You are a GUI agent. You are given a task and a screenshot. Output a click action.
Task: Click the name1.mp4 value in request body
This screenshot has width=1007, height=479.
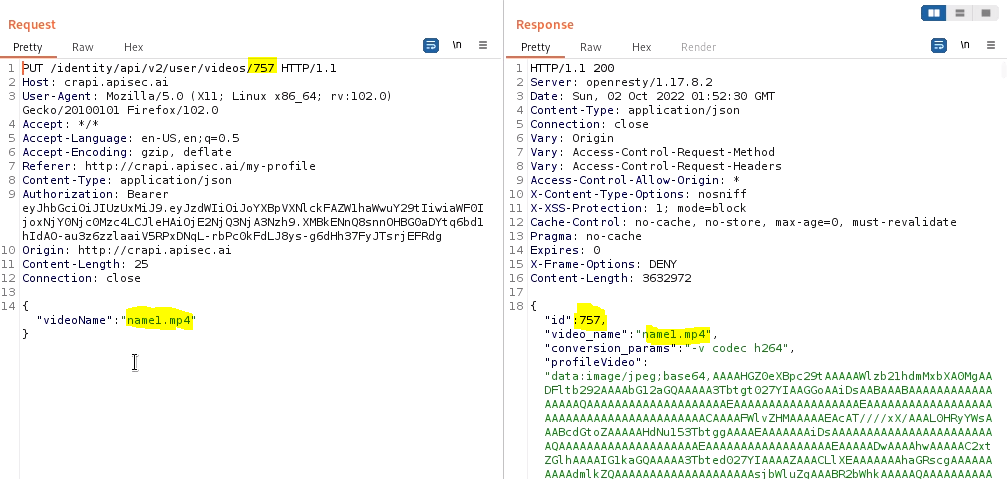160,320
